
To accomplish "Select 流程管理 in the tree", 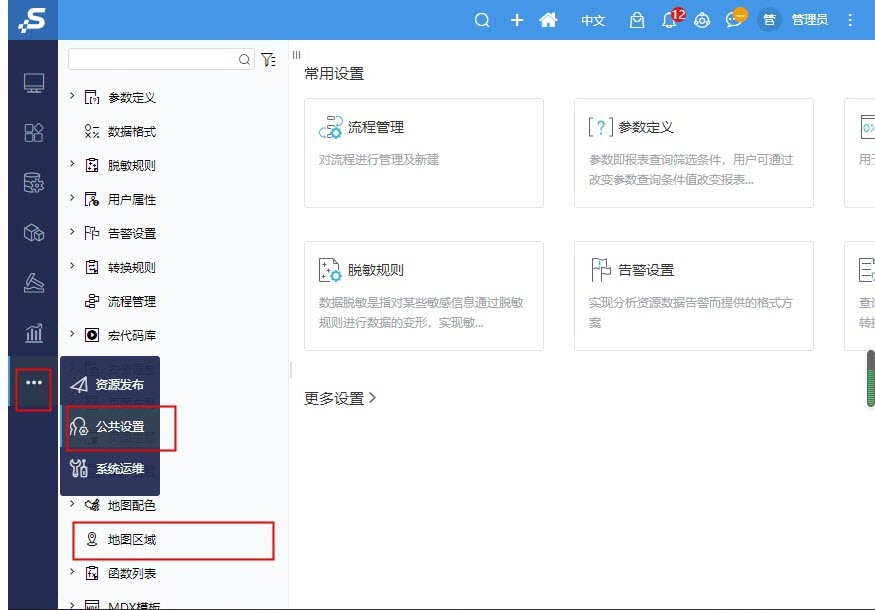I will 132,302.
